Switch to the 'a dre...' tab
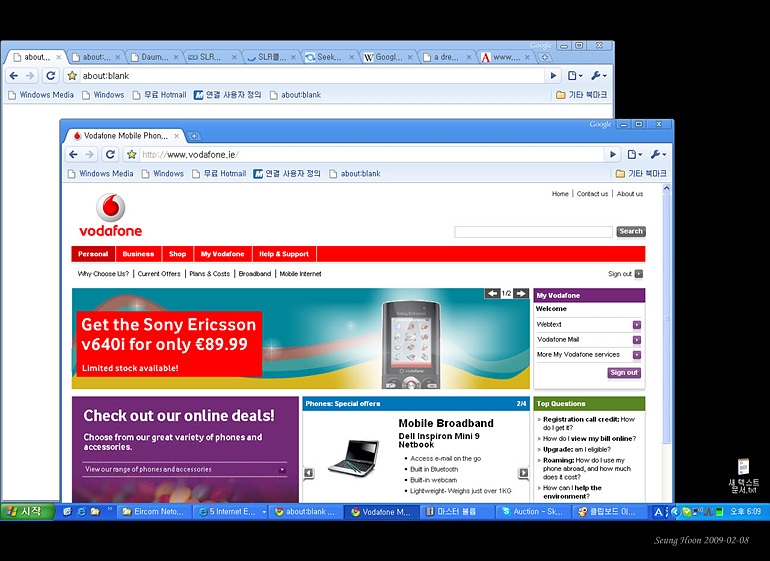This screenshot has height=561, width=770. (446, 57)
